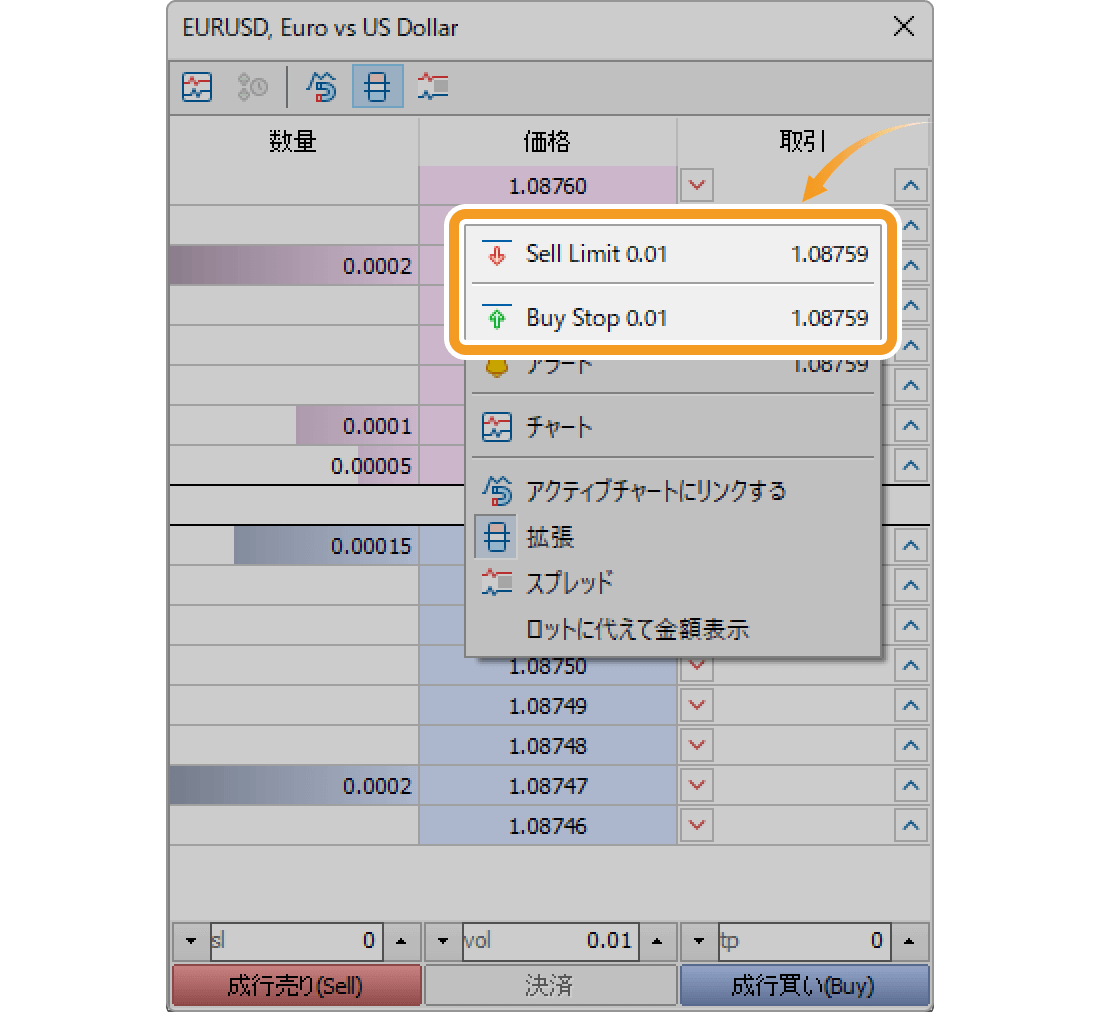Click blue buy arrow for price 1.08748
The image size is (1100, 1012).
(911, 745)
